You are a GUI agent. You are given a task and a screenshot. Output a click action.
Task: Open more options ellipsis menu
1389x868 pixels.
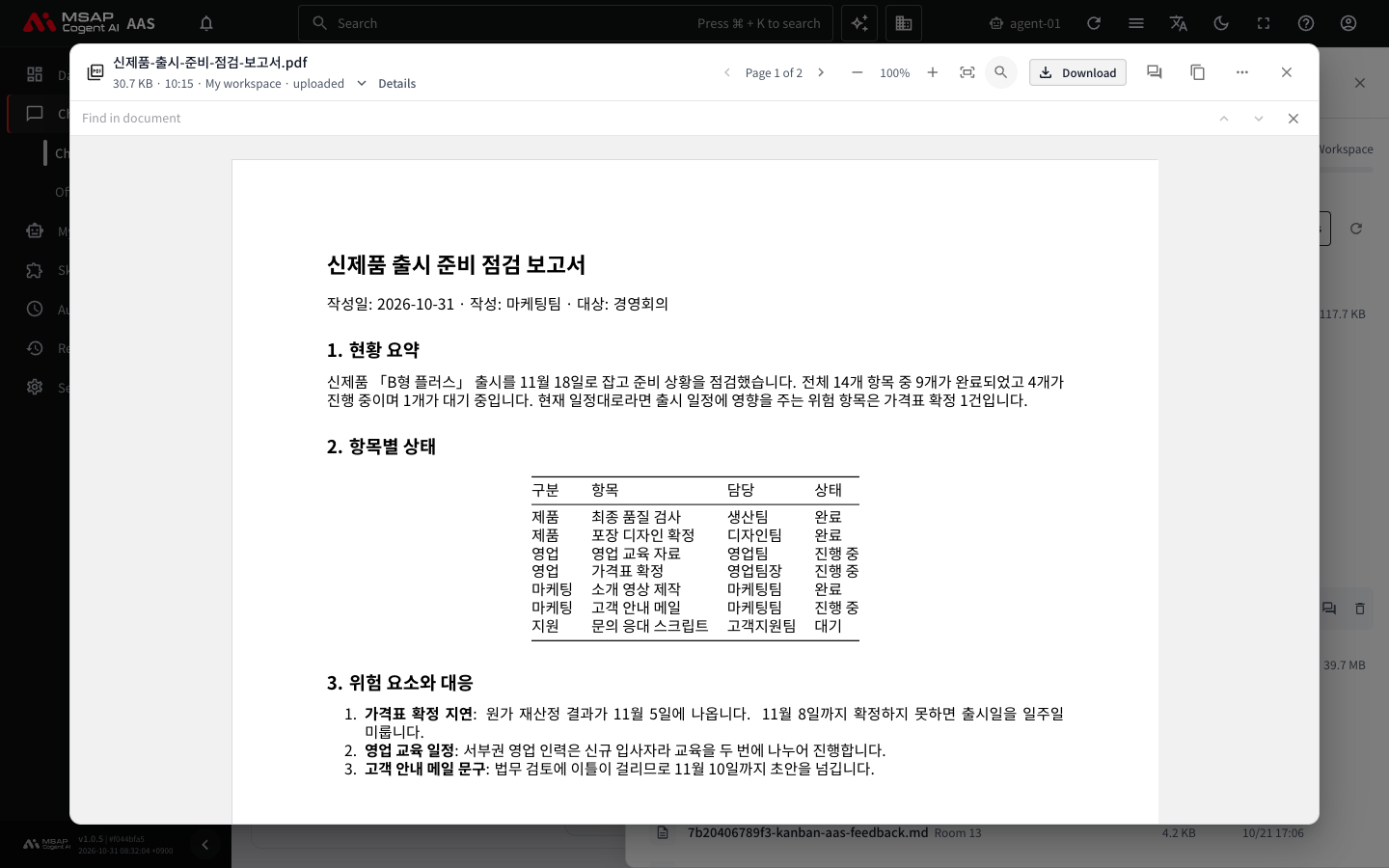[x=1241, y=72]
